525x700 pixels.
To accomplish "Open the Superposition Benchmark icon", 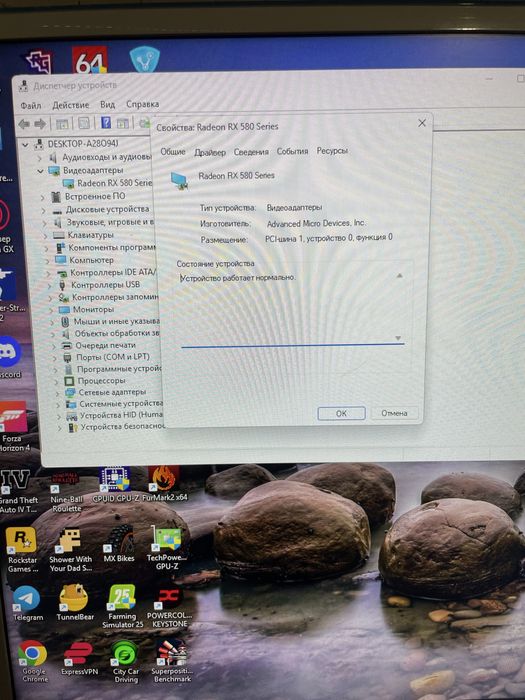I will pos(172,661).
